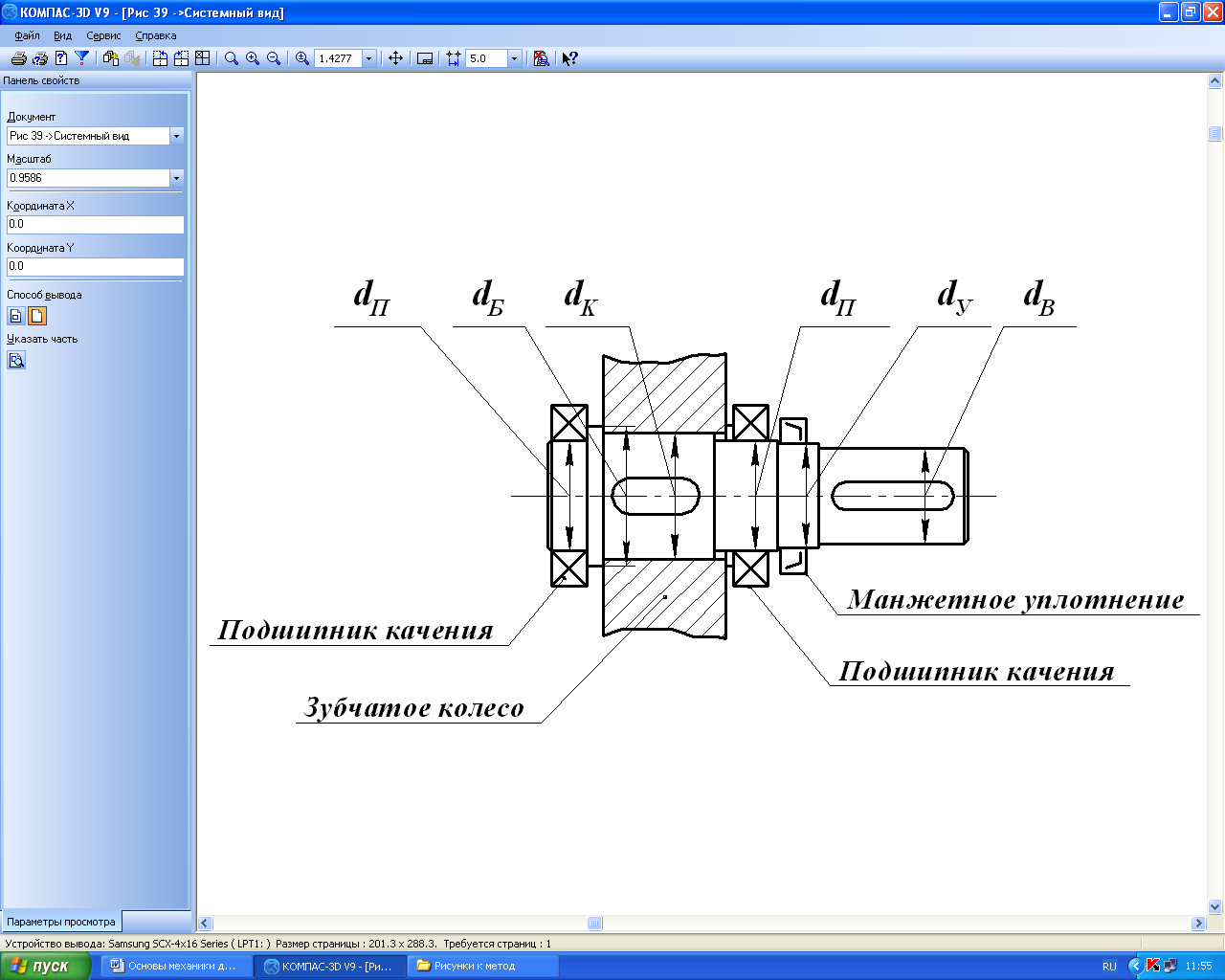Open the Справка menu
Image resolution: width=1225 pixels, height=980 pixels.
pyautogui.click(x=155, y=35)
